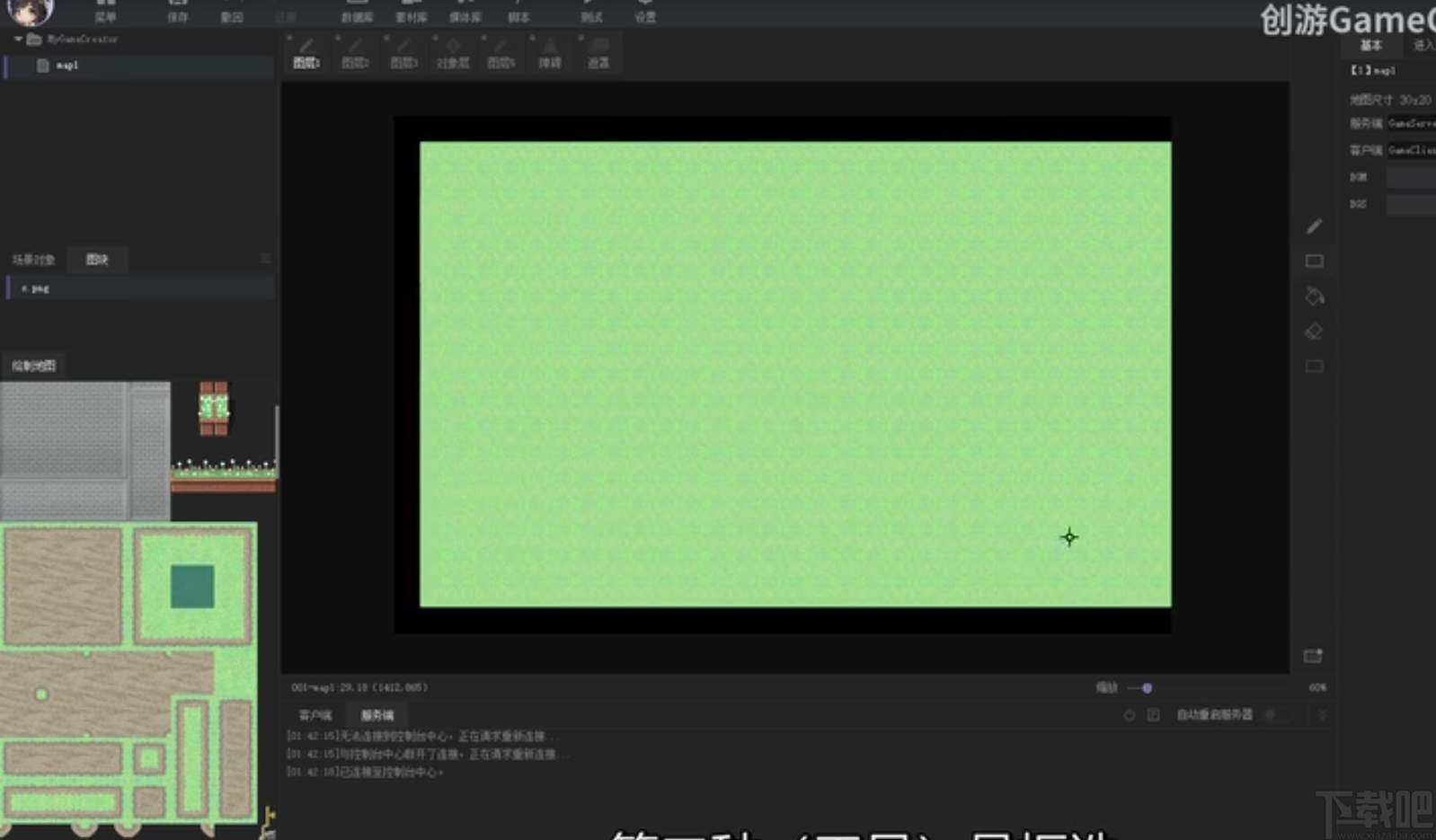The image size is (1436, 840).
Task: Switch to the 服务端 console tab
Action: [x=377, y=716]
